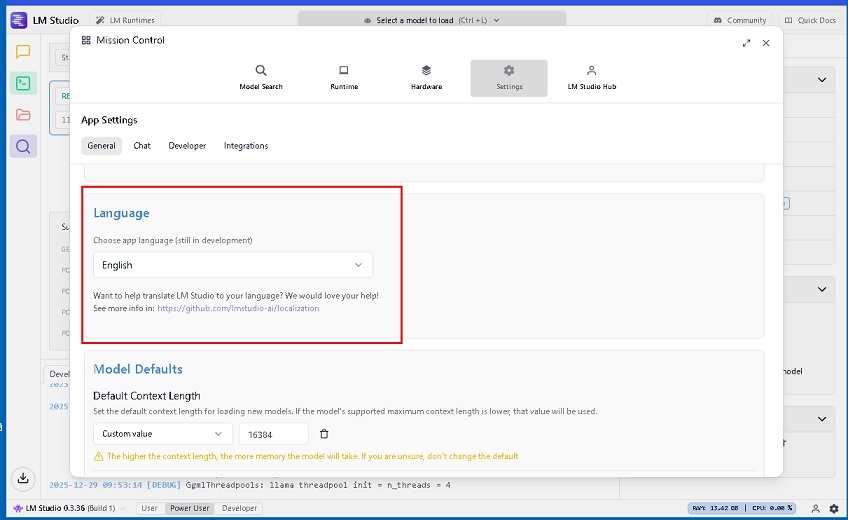The image size is (848, 520).
Task: Open the Developer terminal sidebar icon
Action: coord(23,83)
